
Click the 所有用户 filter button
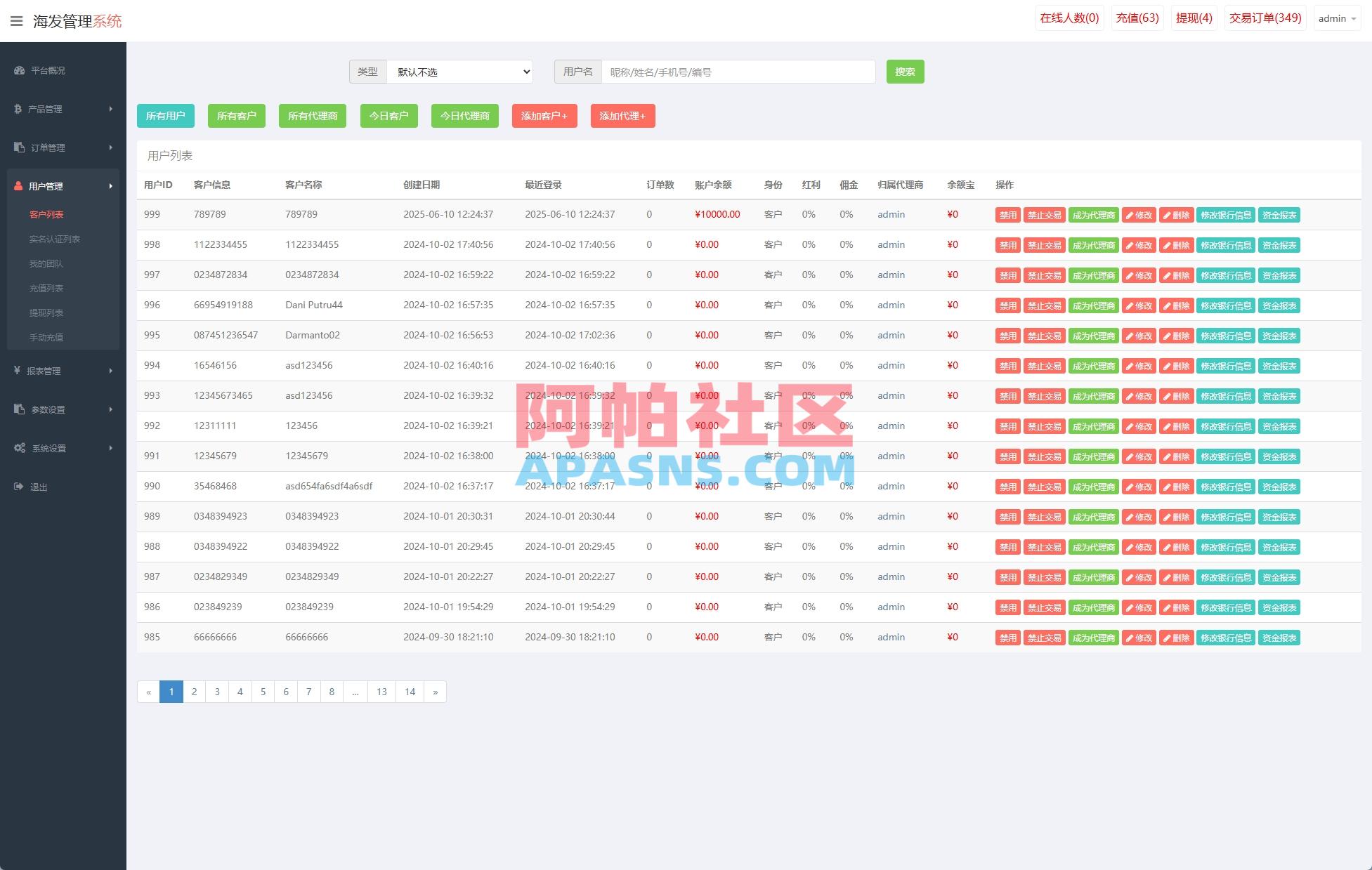[x=166, y=116]
